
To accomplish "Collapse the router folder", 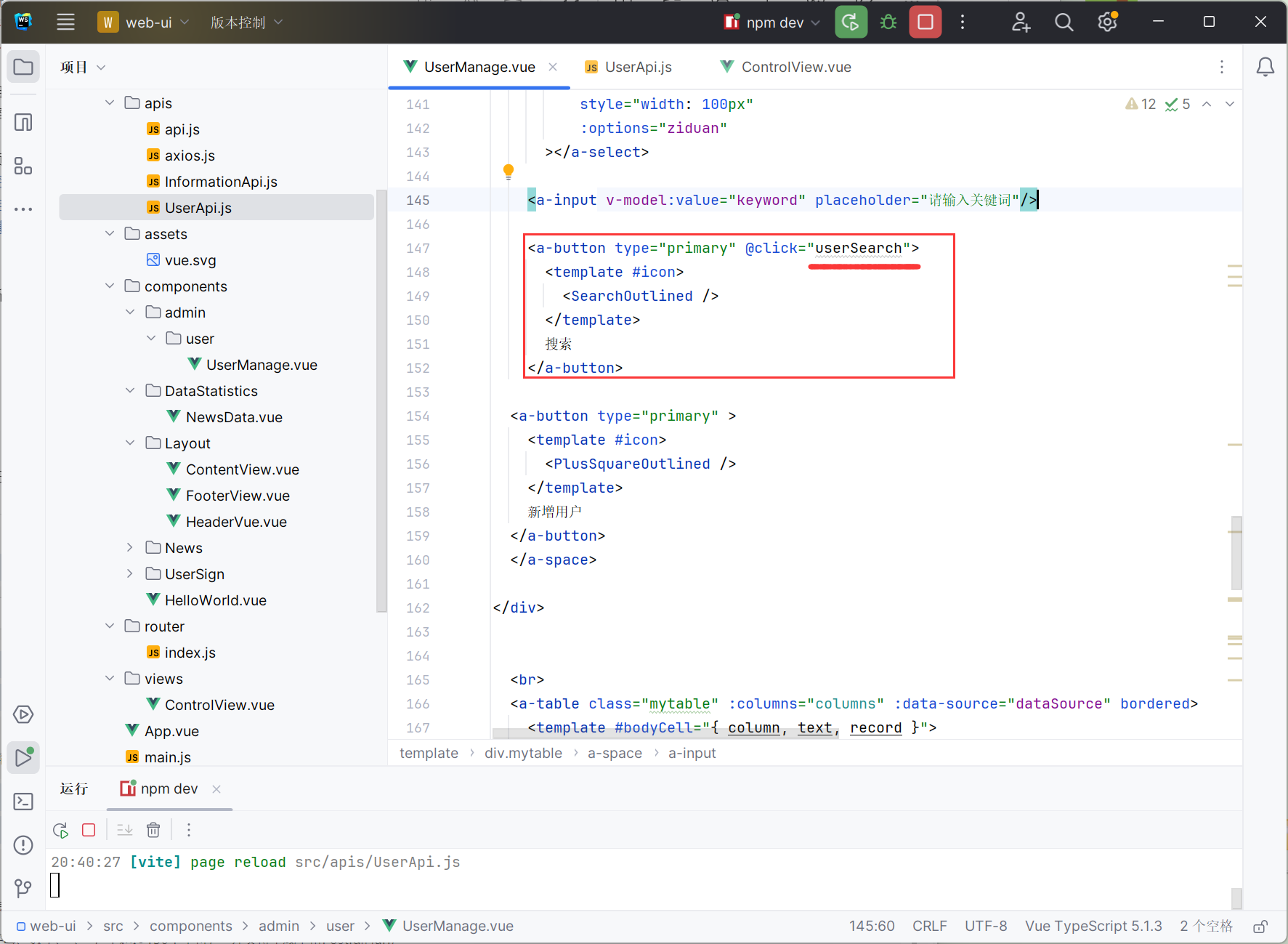I will tap(110, 626).
